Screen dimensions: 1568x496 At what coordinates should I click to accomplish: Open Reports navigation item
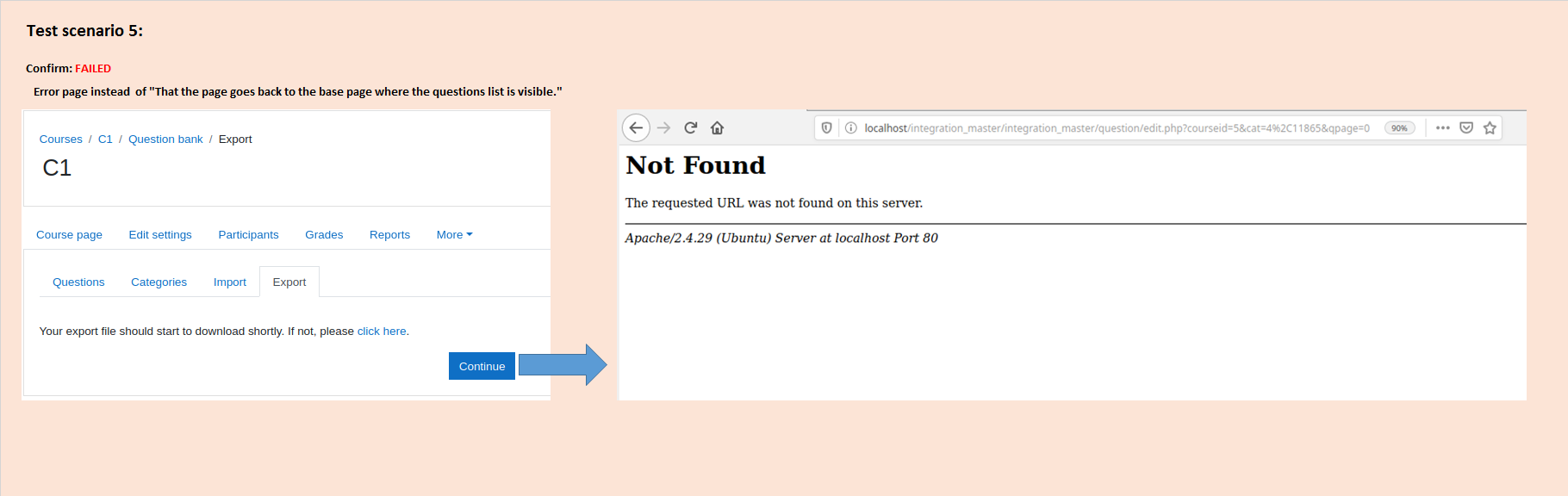point(389,234)
